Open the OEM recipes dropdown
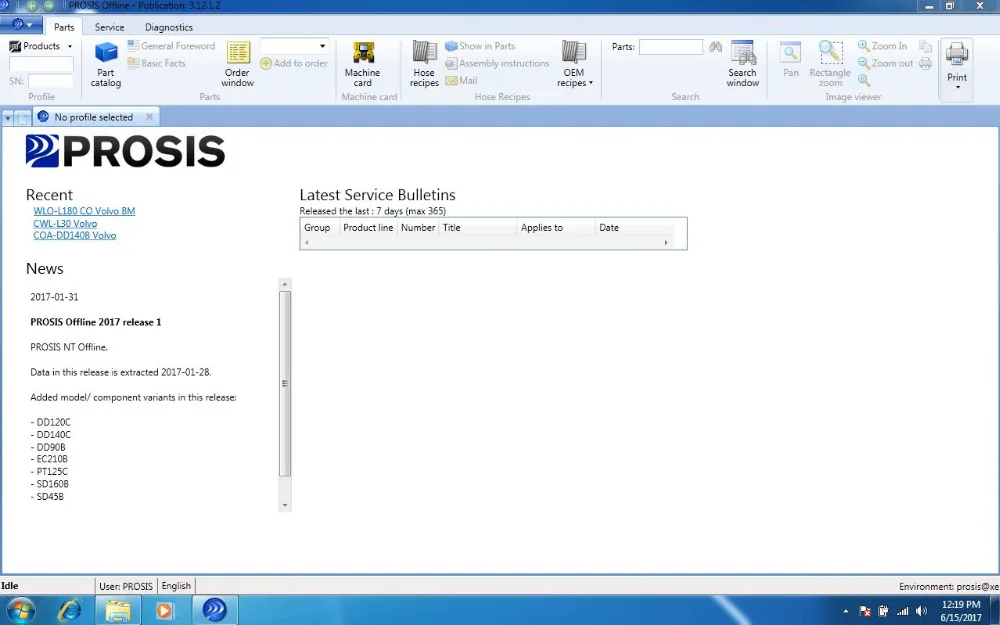 click(574, 64)
